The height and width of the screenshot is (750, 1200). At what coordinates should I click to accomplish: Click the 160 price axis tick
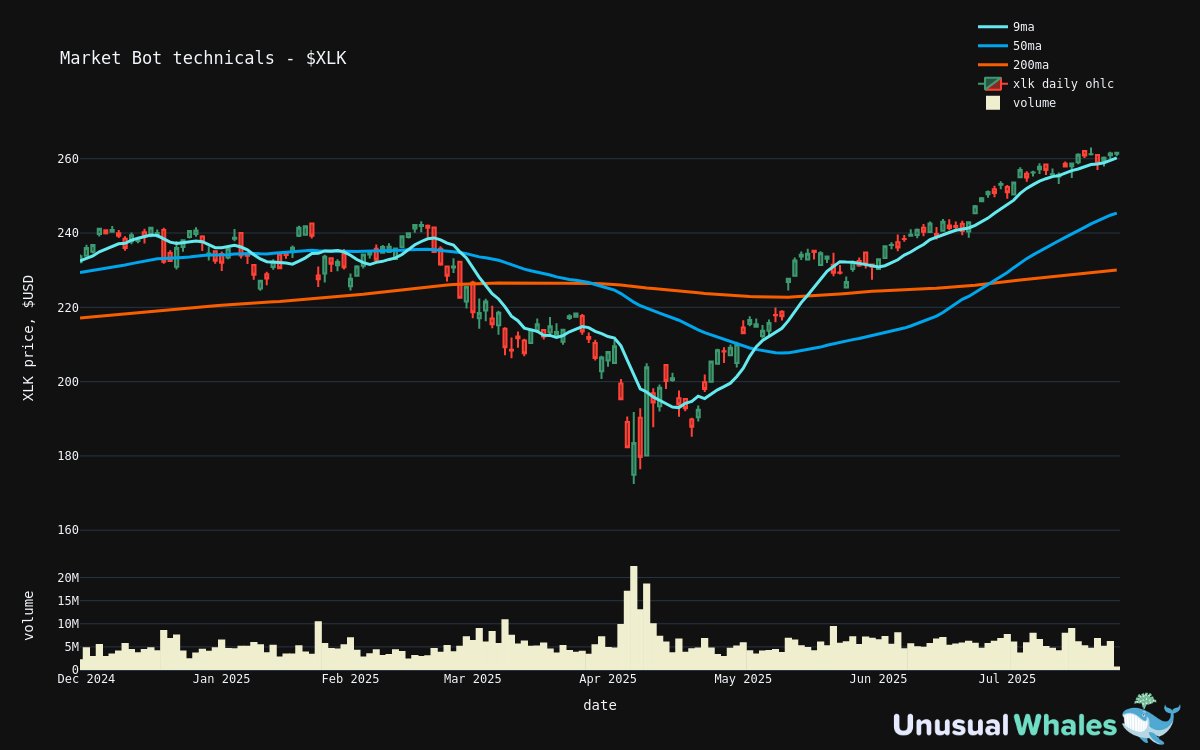(67, 530)
